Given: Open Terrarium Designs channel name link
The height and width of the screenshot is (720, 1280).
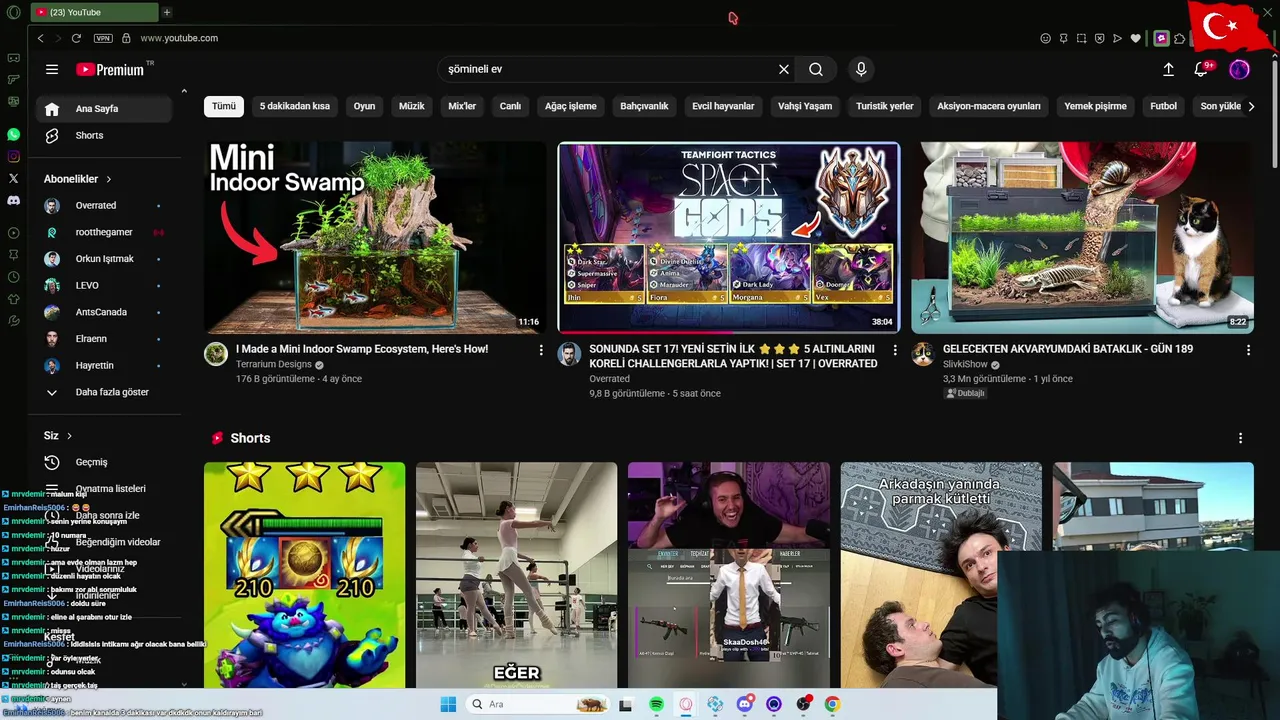Looking at the screenshot, I should click(x=274, y=365).
